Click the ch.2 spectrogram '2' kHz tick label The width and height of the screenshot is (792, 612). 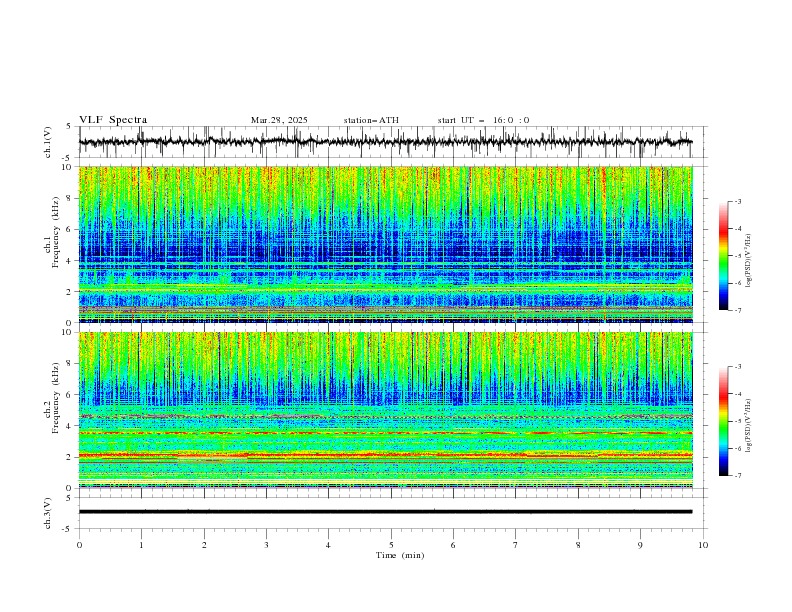click(x=70, y=457)
